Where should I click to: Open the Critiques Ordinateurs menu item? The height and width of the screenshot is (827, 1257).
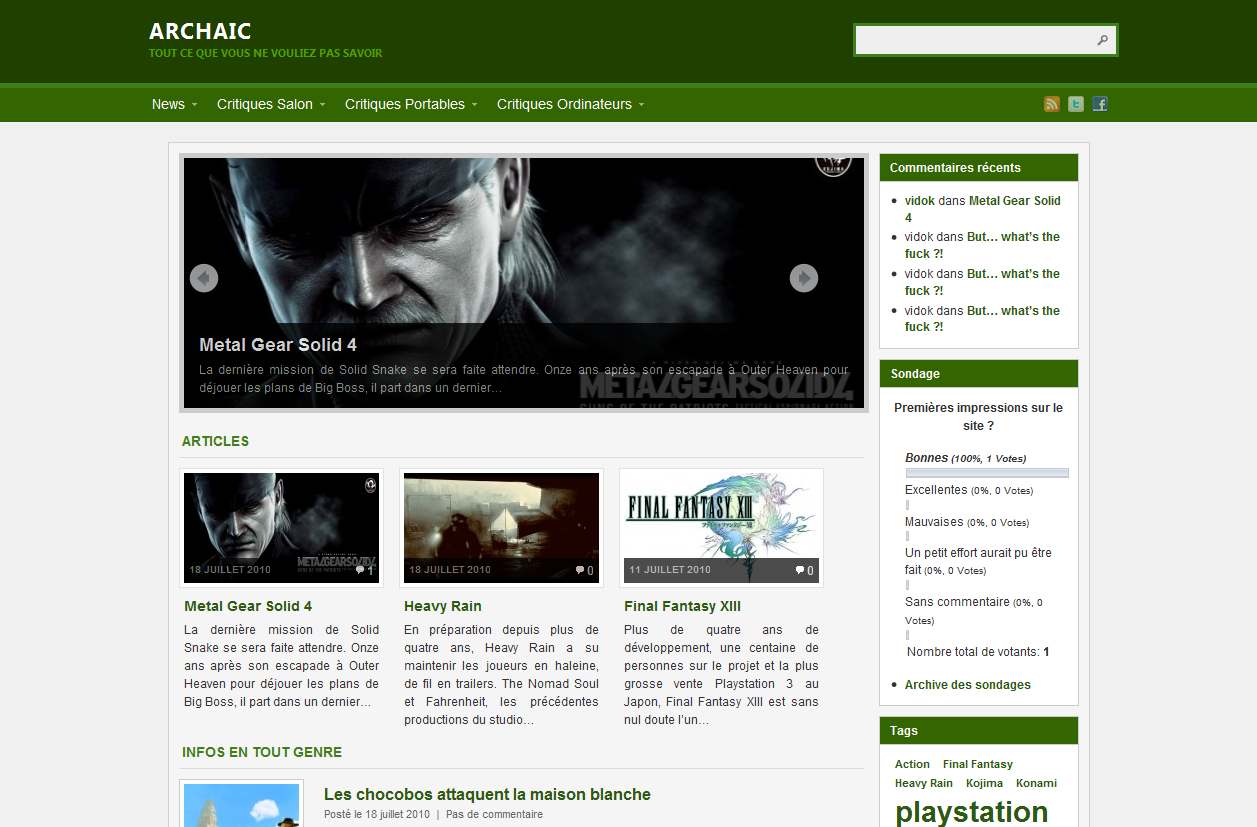[x=564, y=104]
